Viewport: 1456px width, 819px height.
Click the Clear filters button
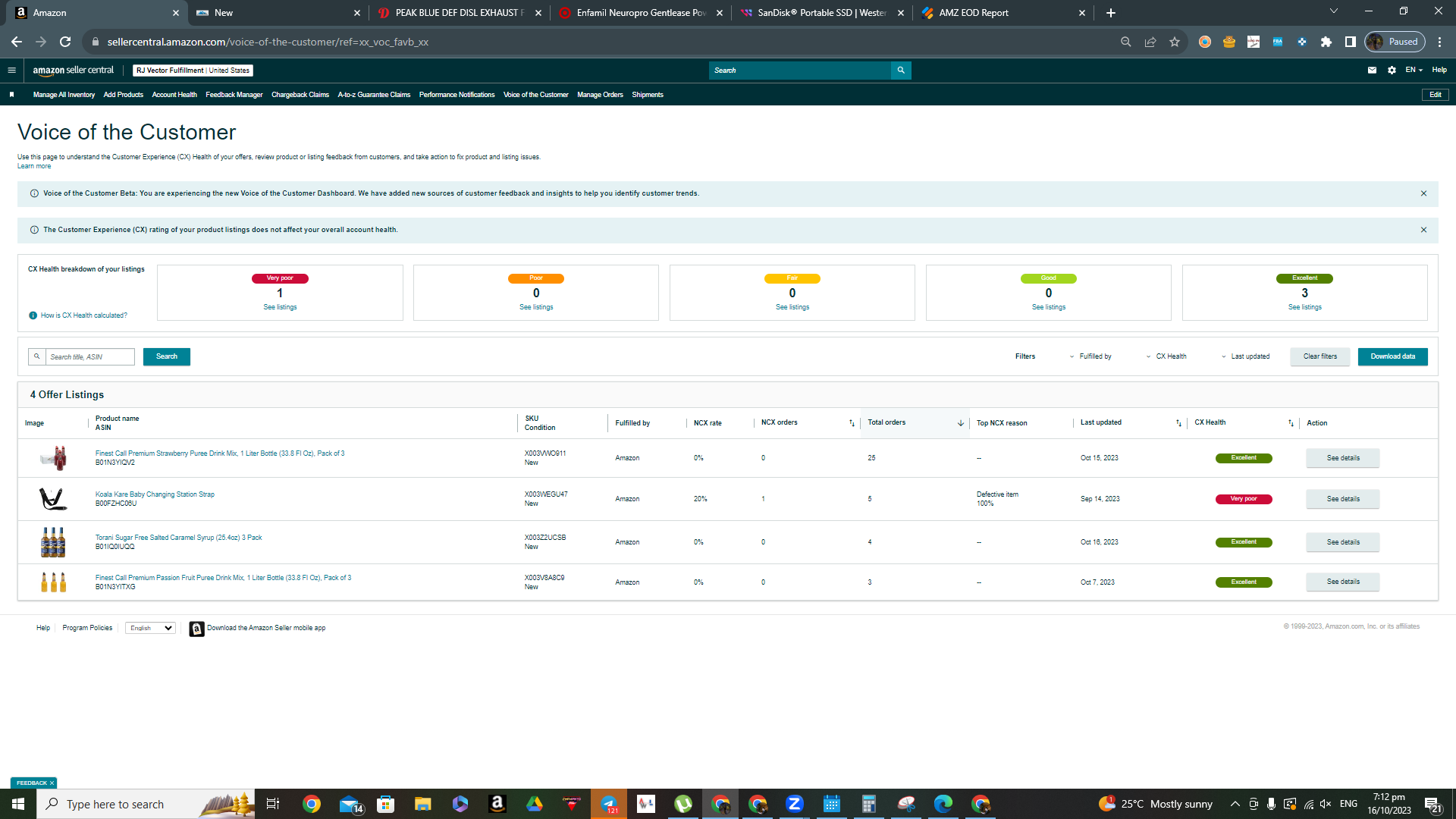1319,356
